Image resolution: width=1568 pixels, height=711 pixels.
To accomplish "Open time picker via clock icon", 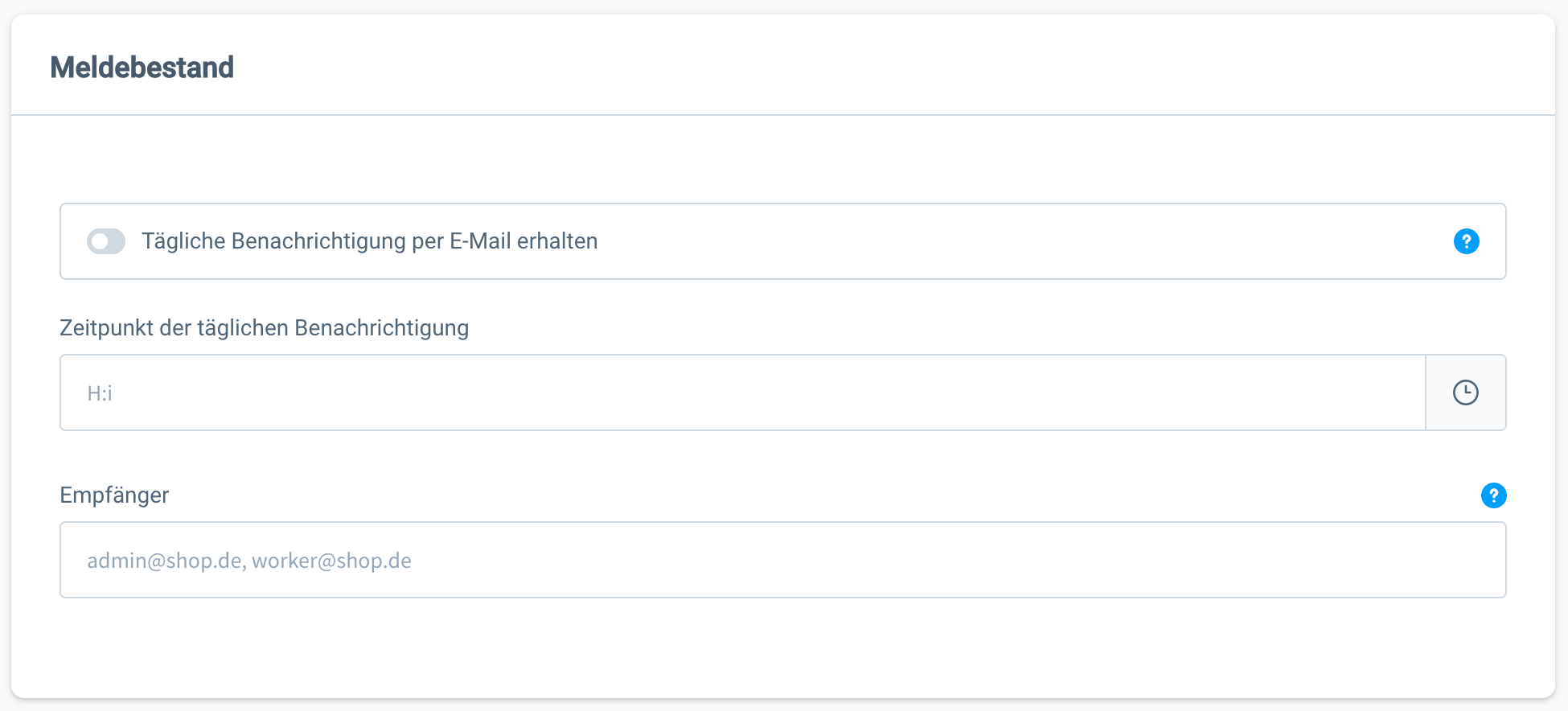I will [1465, 392].
